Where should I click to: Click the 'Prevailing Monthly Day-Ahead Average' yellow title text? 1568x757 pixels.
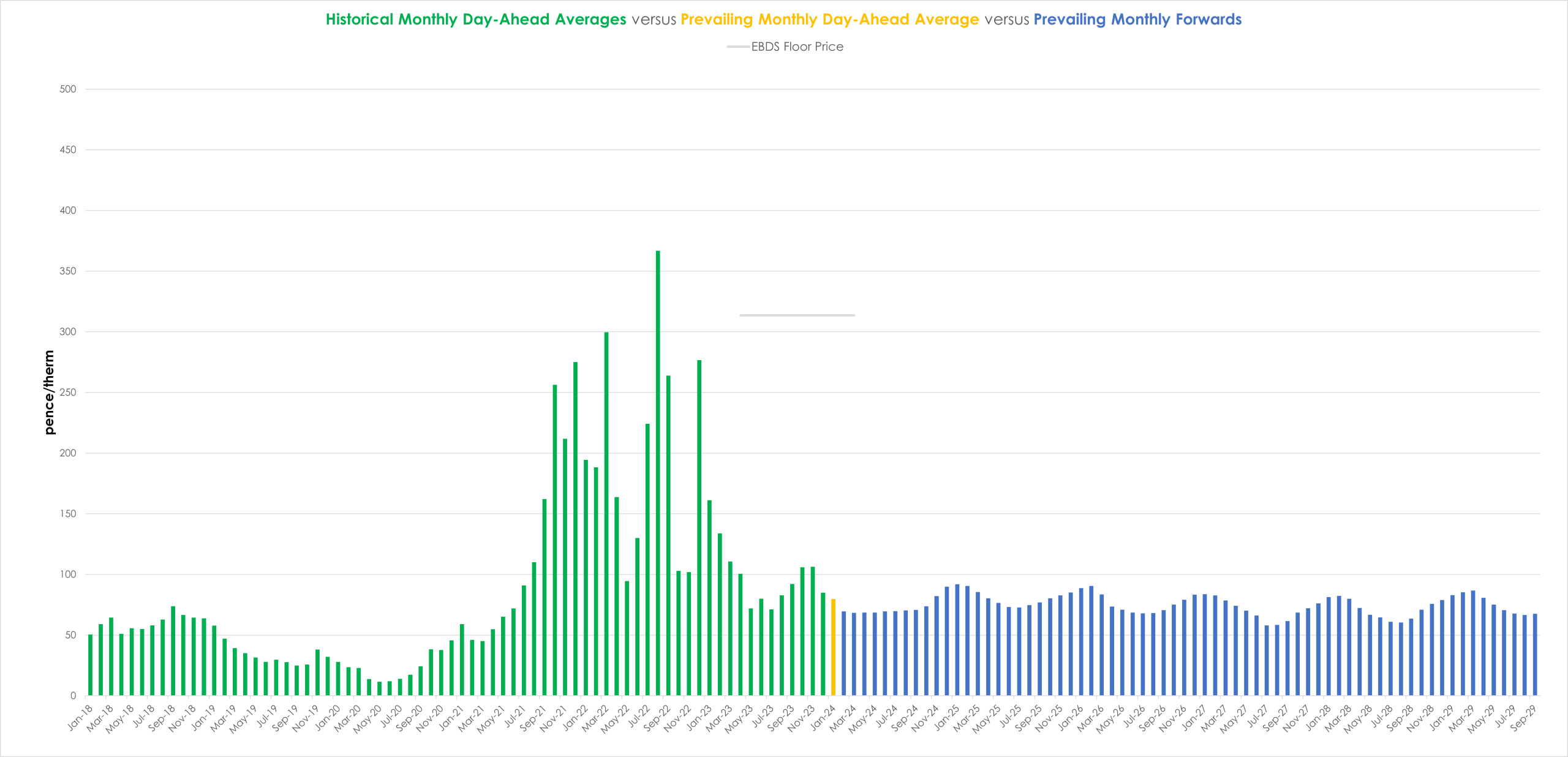[x=830, y=20]
